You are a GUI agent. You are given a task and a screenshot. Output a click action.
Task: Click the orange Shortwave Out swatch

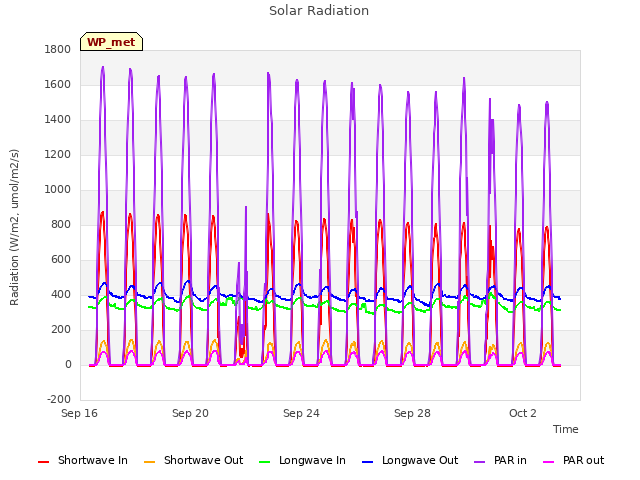tap(150, 462)
